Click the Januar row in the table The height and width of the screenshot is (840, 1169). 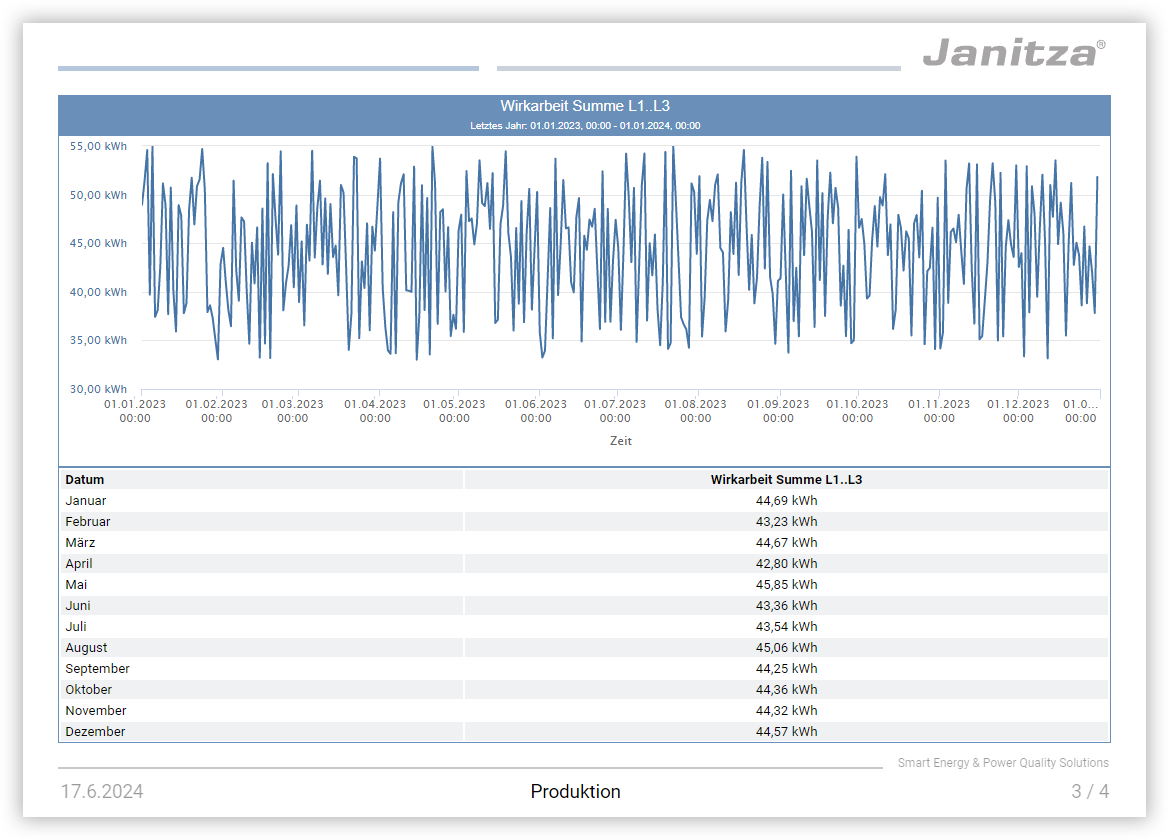86,501
